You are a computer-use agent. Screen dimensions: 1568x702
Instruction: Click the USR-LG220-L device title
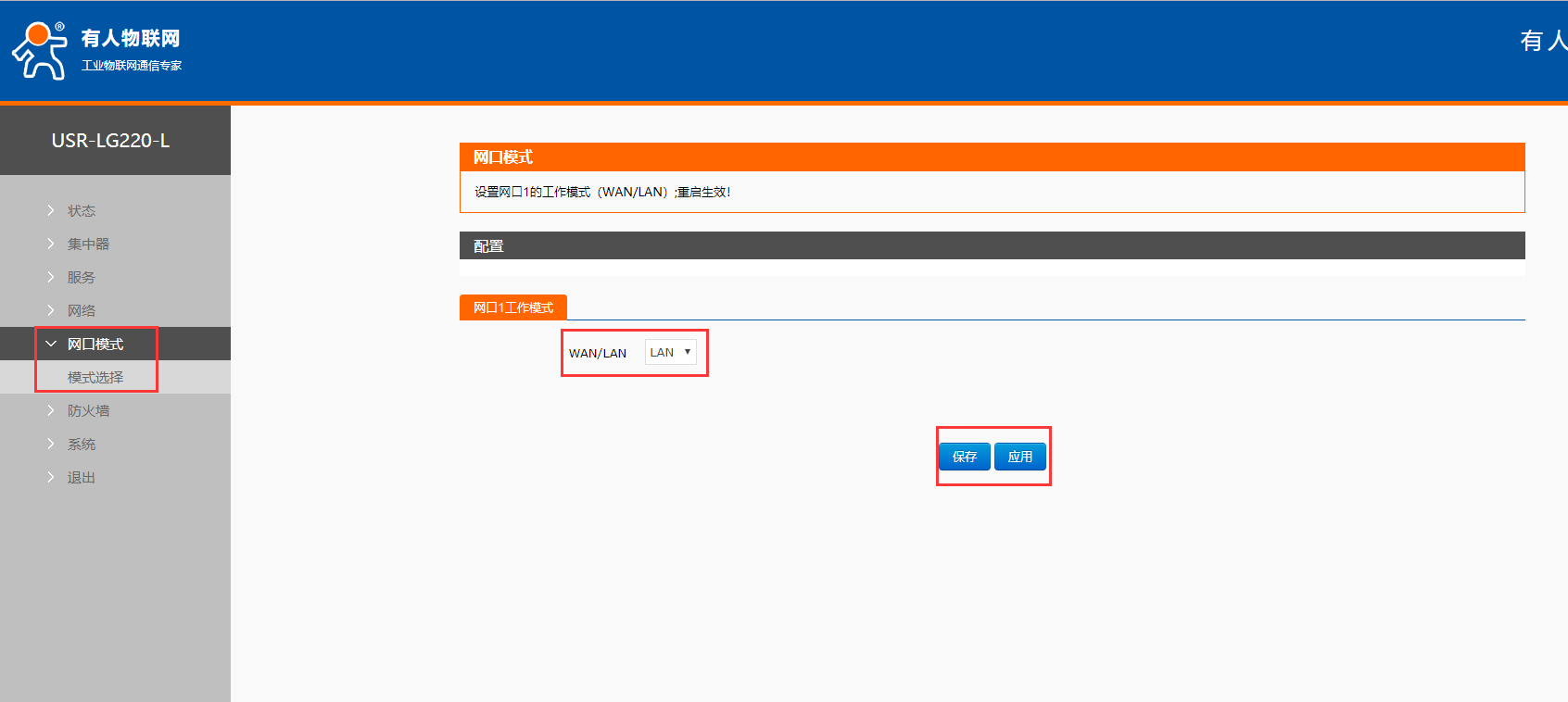[x=110, y=141]
